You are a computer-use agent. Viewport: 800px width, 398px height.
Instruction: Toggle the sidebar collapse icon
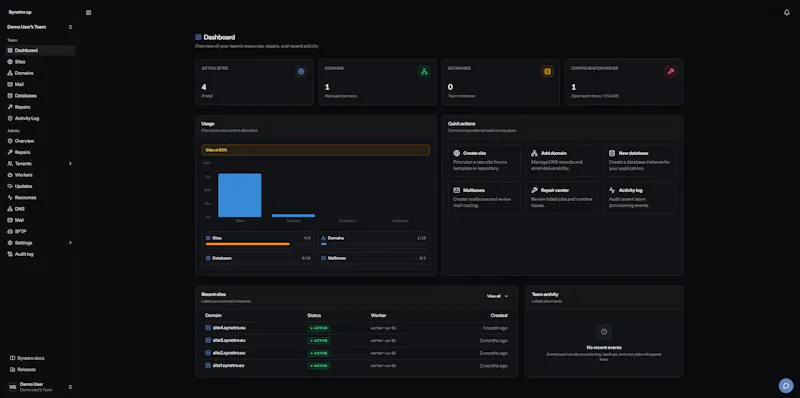pos(88,12)
